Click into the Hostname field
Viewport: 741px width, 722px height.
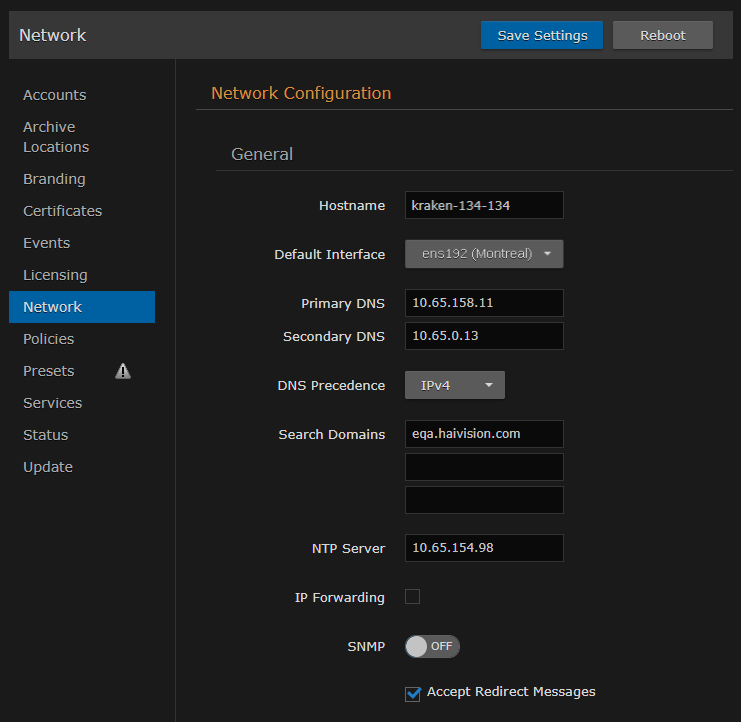484,205
